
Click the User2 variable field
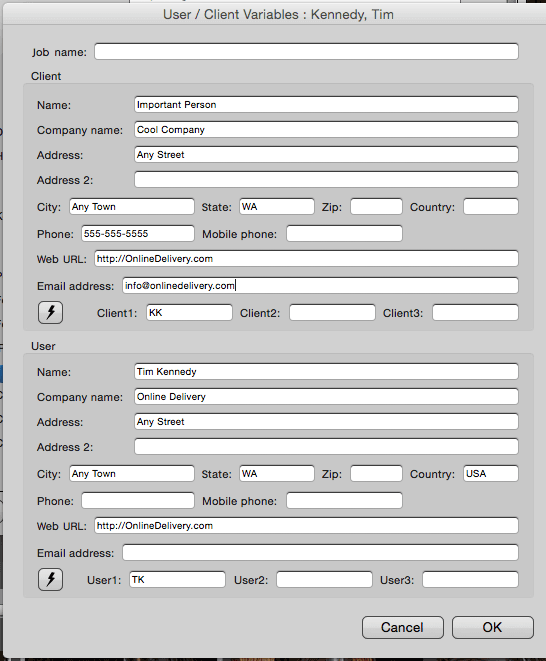[324, 580]
